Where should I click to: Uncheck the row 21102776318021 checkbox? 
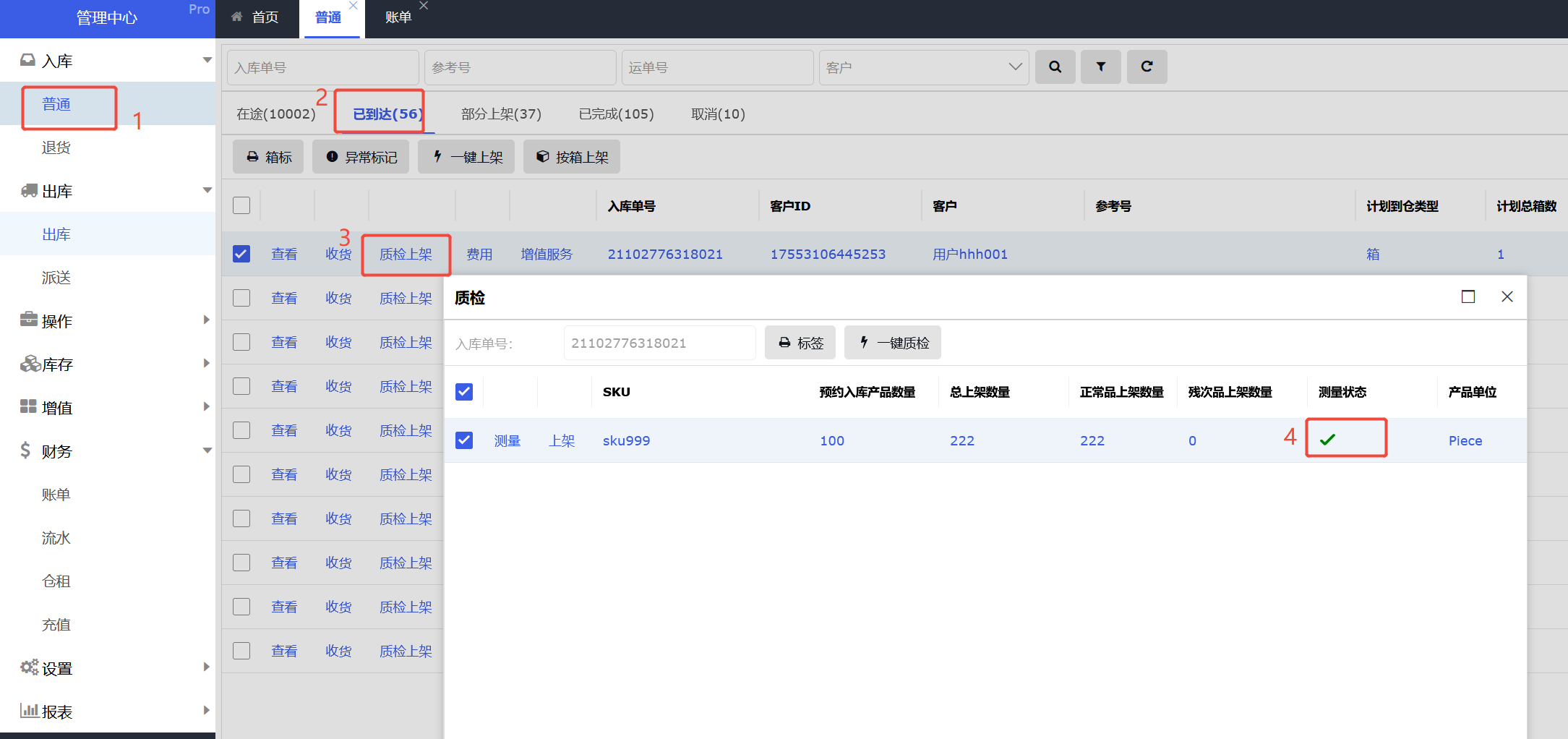point(241,254)
